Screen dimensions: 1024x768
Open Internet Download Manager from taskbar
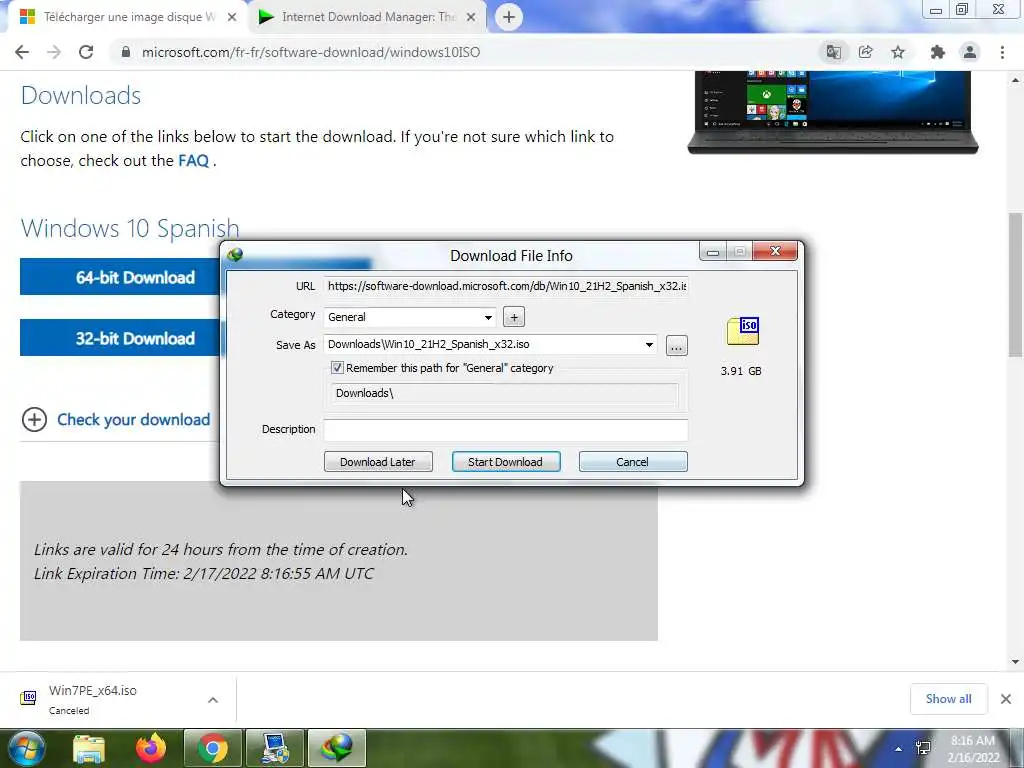click(337, 748)
